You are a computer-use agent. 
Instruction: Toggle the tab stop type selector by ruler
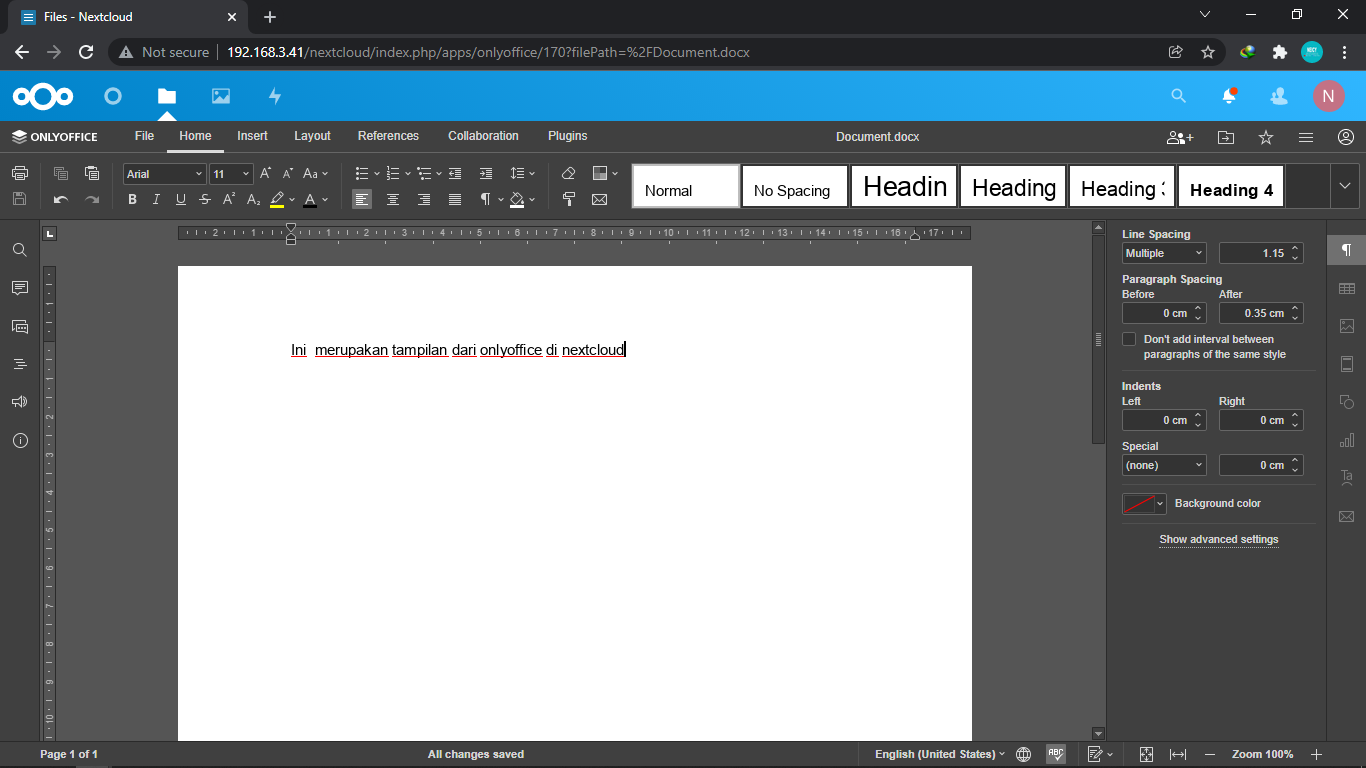tap(50, 233)
